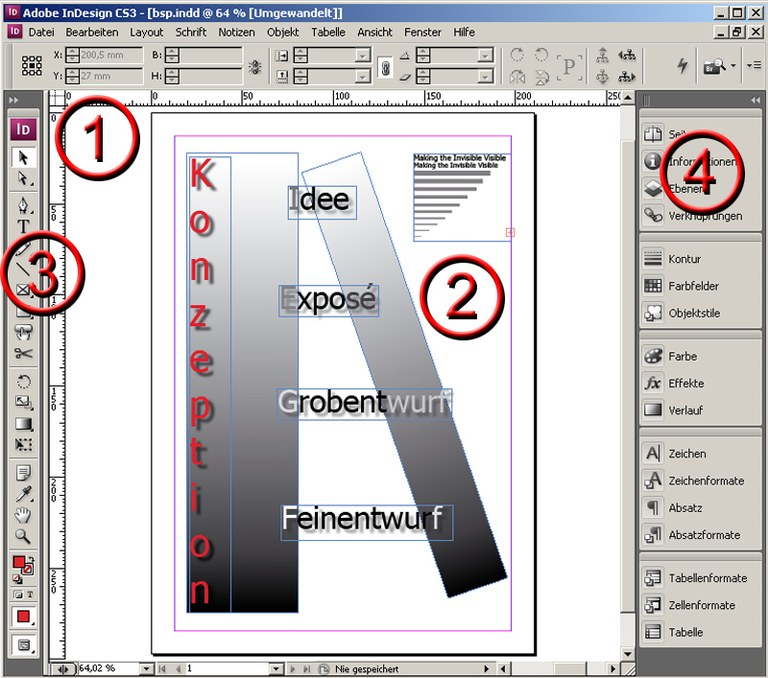Activate the Hand tool

[x=23, y=515]
